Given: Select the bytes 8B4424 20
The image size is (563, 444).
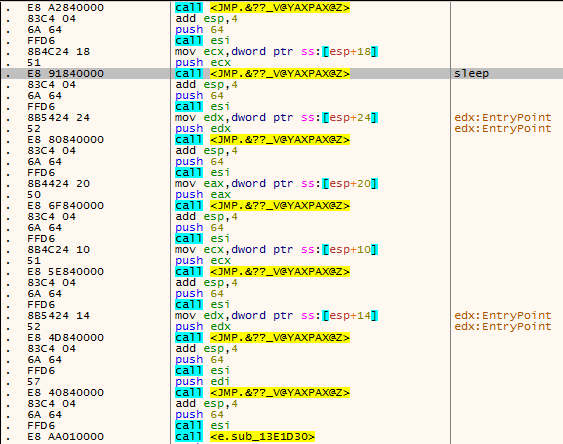Looking at the screenshot, I should pos(59,184).
